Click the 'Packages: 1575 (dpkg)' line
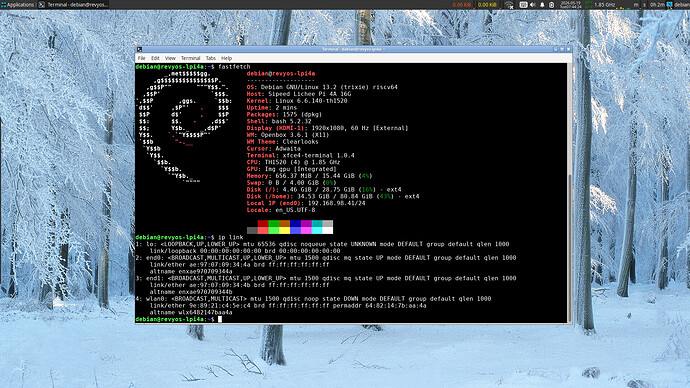Screen dimensions: 690x388 pos(284,114)
